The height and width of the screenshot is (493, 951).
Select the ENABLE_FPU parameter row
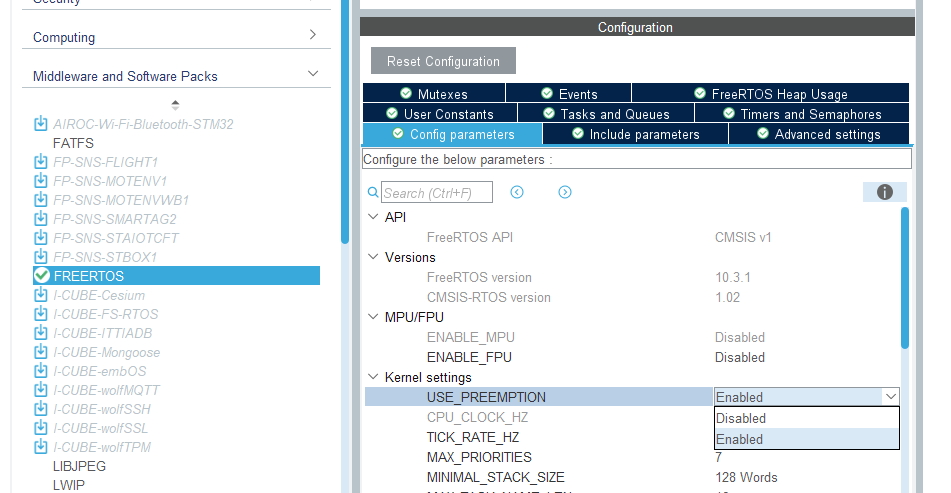[x=633, y=357]
